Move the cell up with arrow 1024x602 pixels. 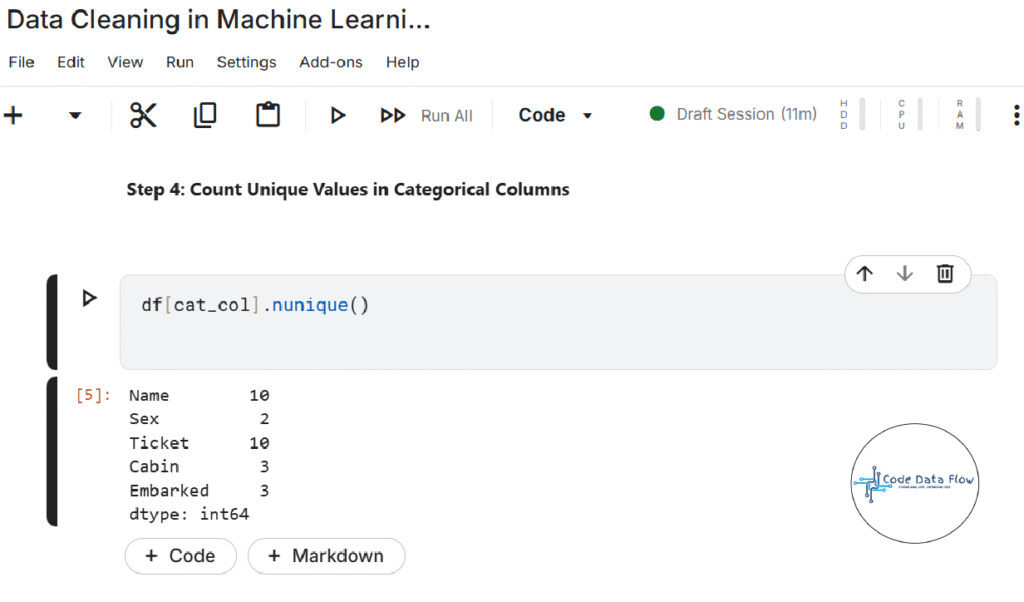coord(865,274)
